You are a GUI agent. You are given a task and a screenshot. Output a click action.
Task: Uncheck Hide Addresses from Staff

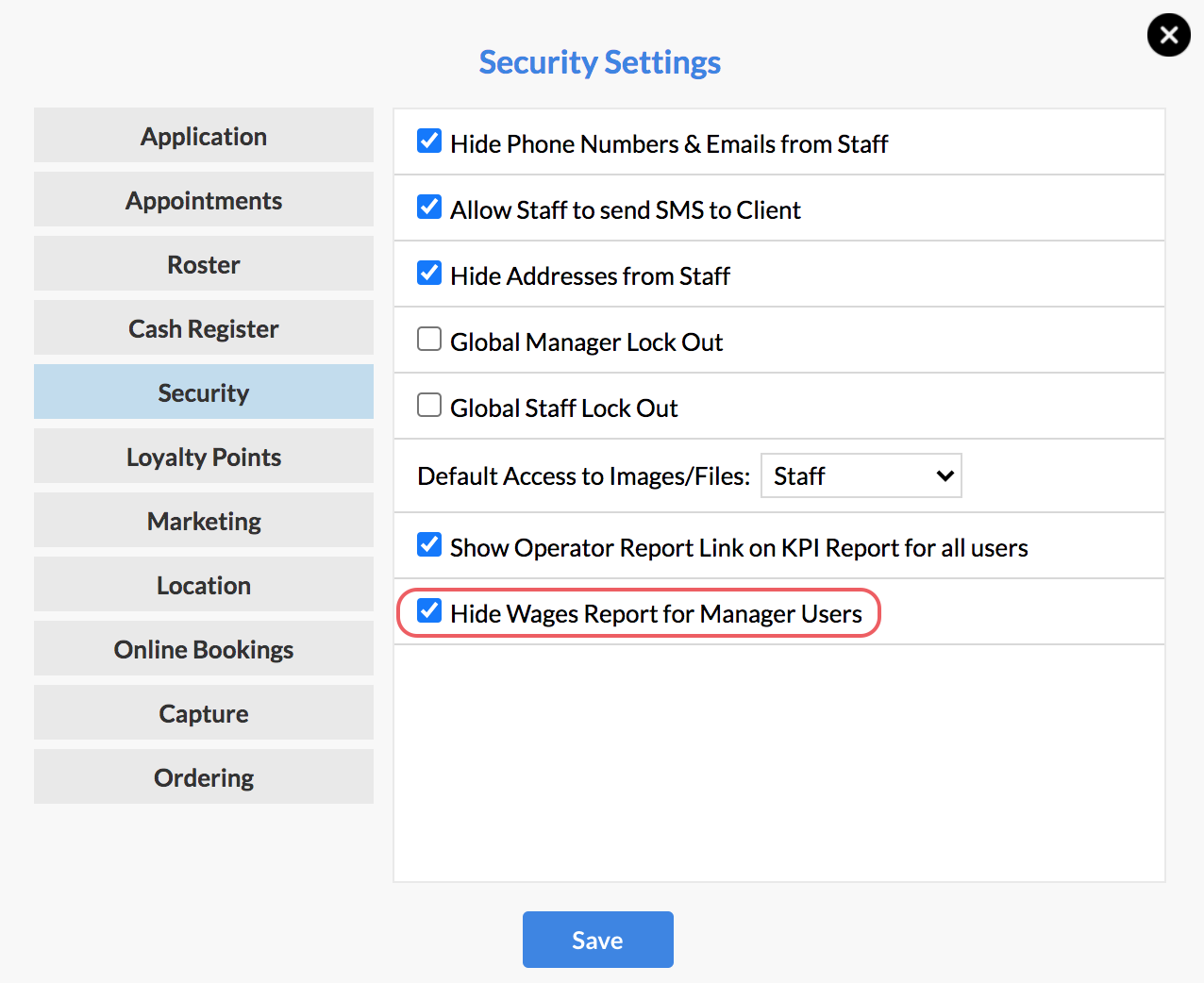429,273
